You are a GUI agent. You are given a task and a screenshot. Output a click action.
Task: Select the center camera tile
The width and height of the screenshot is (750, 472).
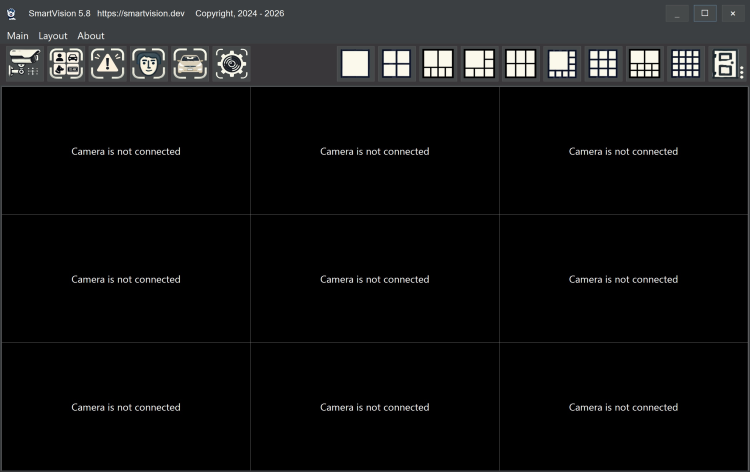click(375, 279)
